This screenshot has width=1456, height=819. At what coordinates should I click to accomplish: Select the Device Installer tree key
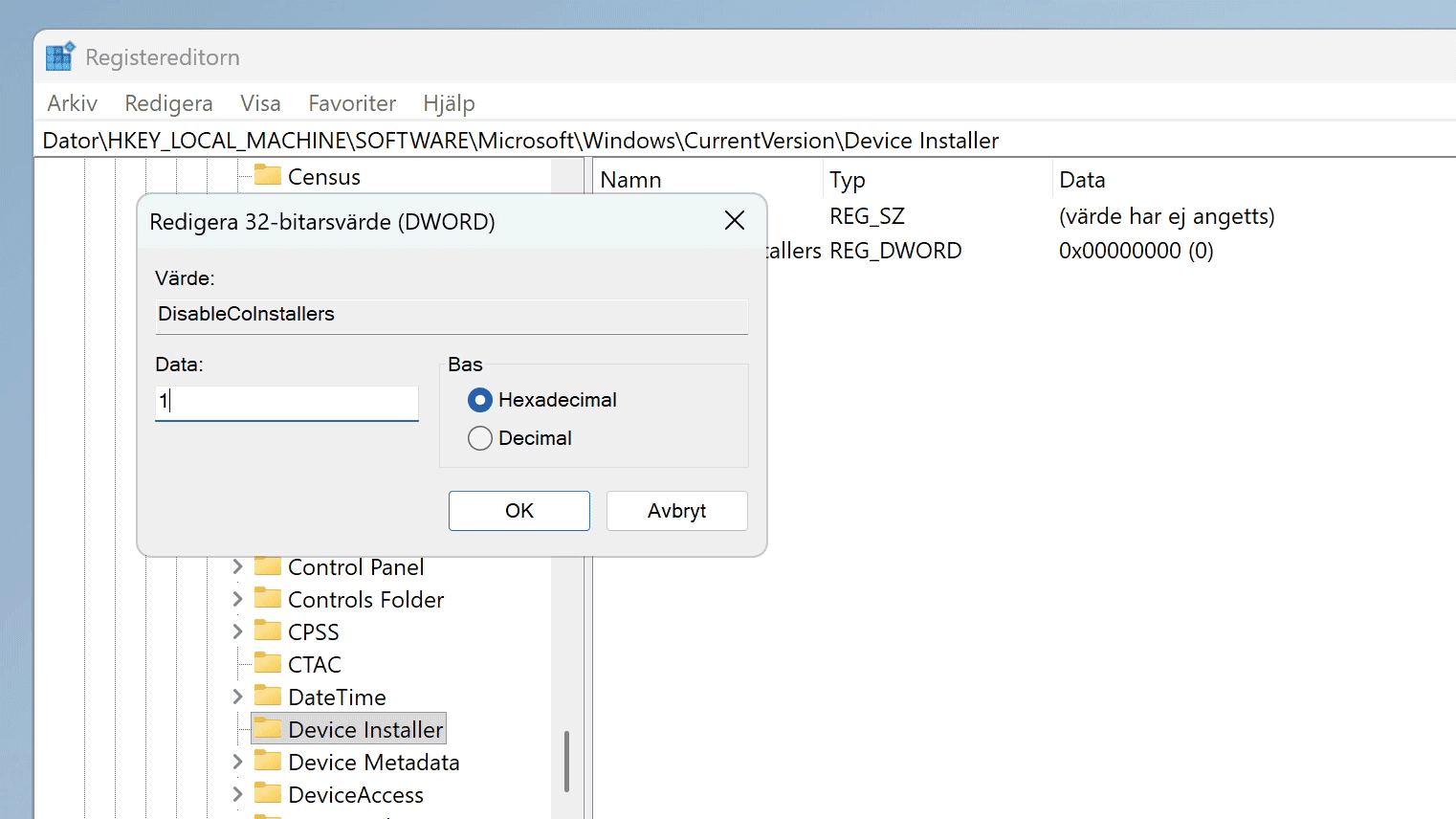point(365,730)
